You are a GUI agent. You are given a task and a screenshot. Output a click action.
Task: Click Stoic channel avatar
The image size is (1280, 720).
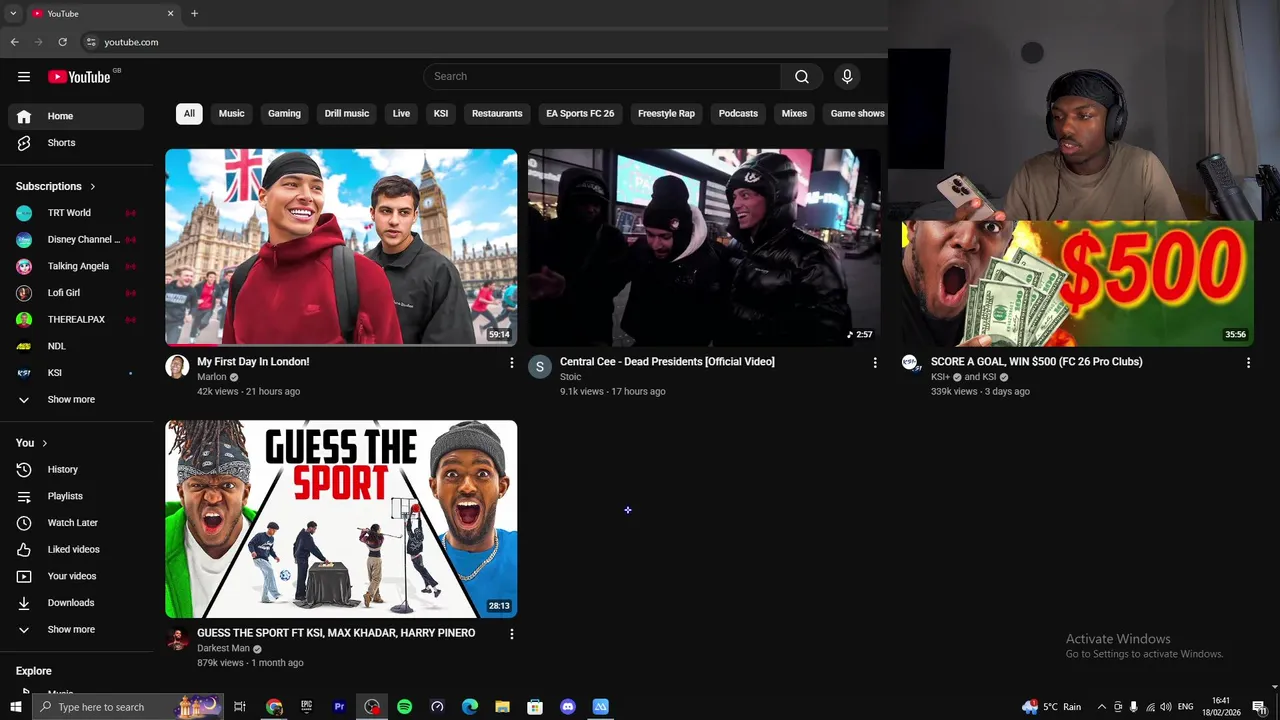tap(540, 366)
